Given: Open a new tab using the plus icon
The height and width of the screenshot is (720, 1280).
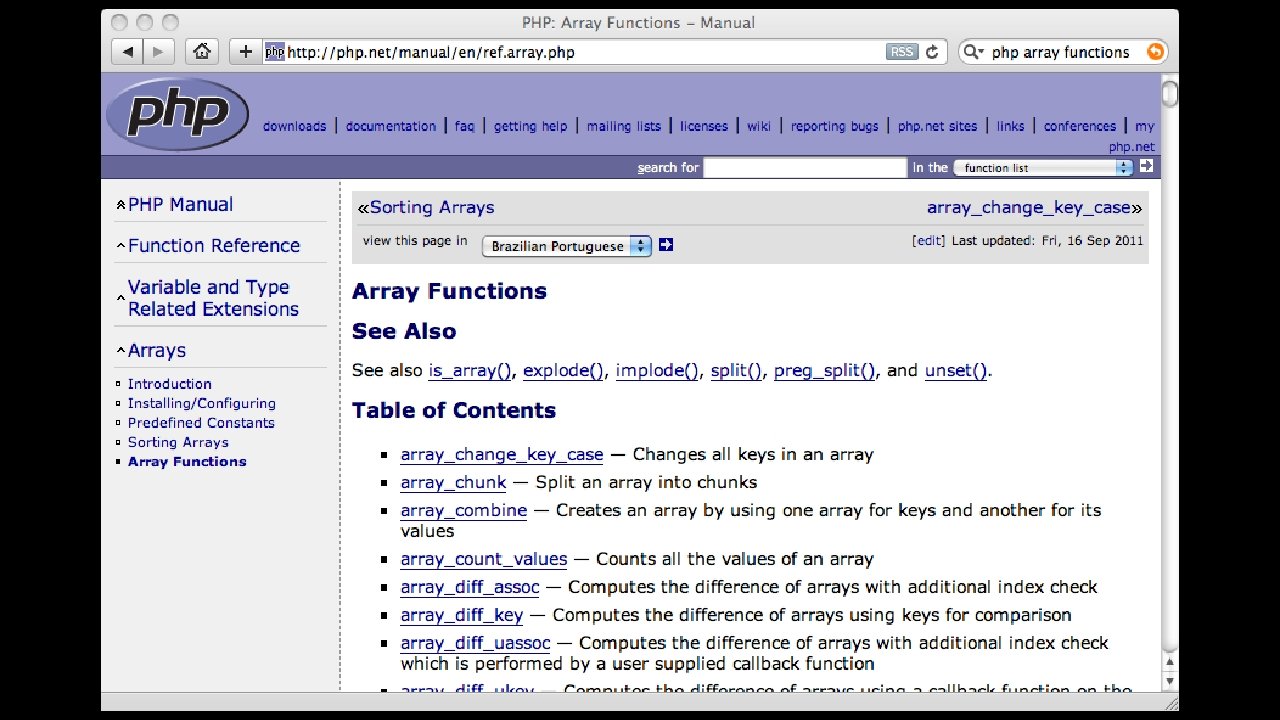Looking at the screenshot, I should pos(244,51).
